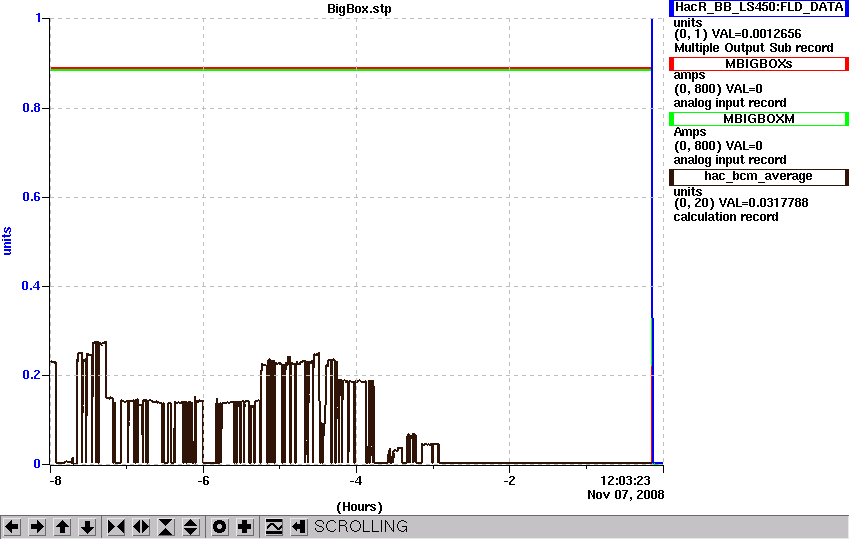The image size is (849, 539).
Task: Click vertical zoom-in icon (hourglass triangles)
Action: (x=166, y=527)
